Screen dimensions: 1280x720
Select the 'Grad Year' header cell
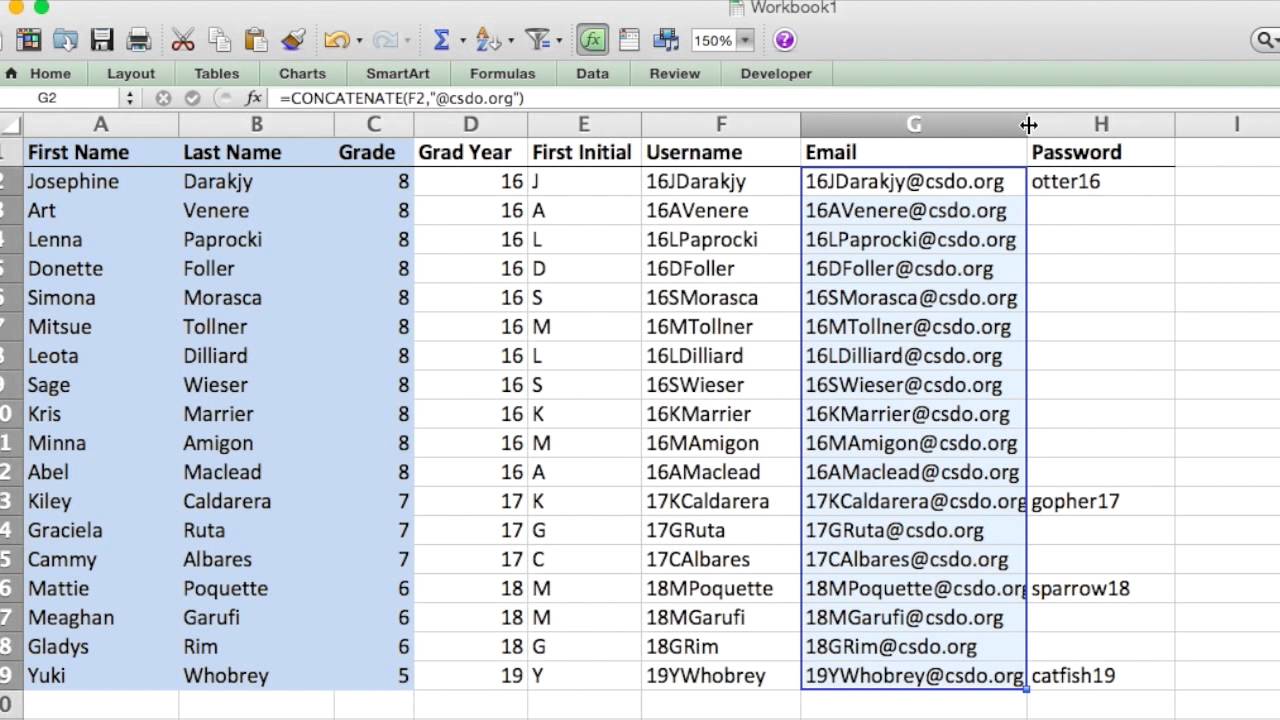(471, 152)
